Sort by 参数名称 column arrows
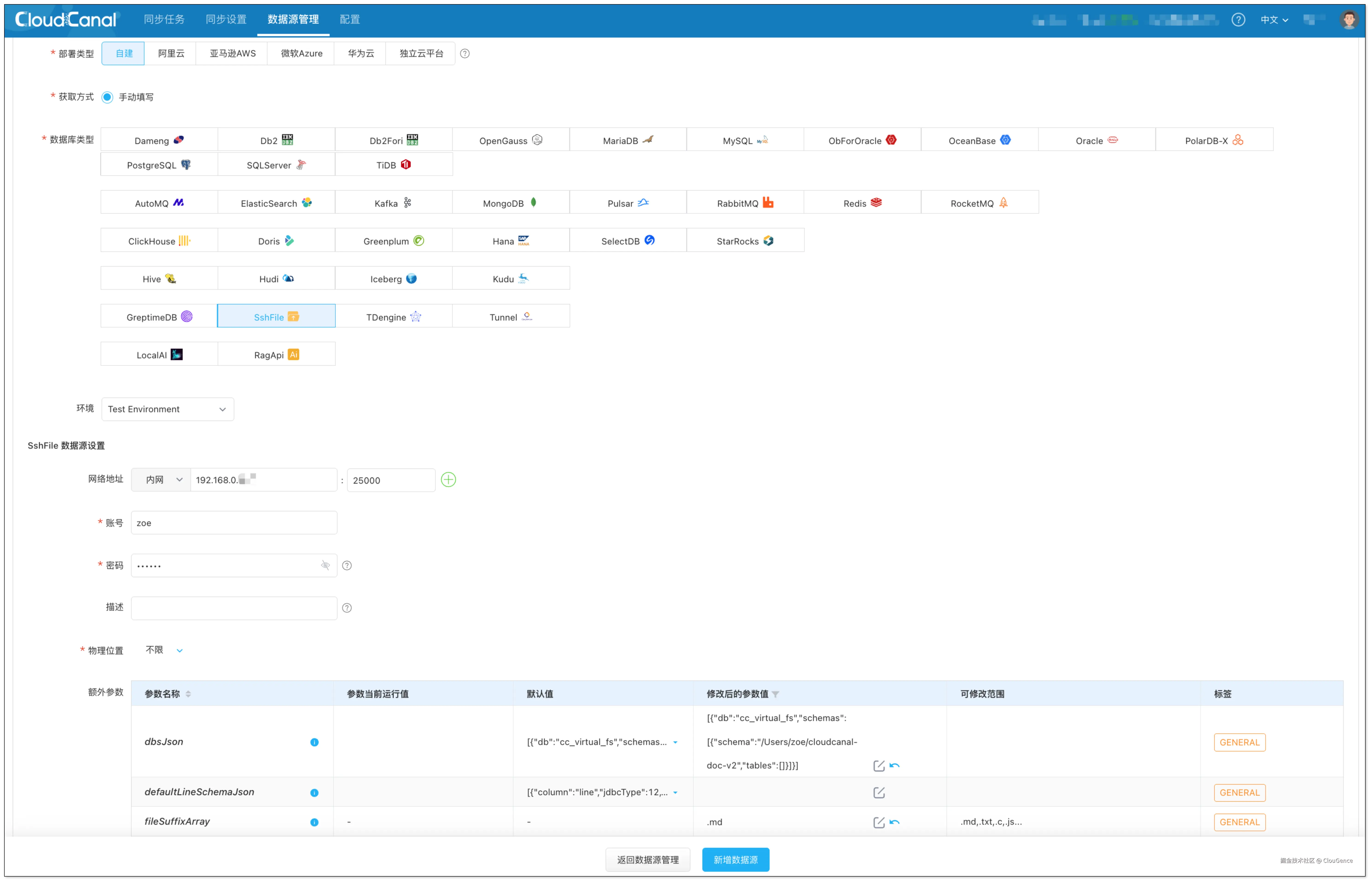The width and height of the screenshot is (1372, 883). (188, 694)
